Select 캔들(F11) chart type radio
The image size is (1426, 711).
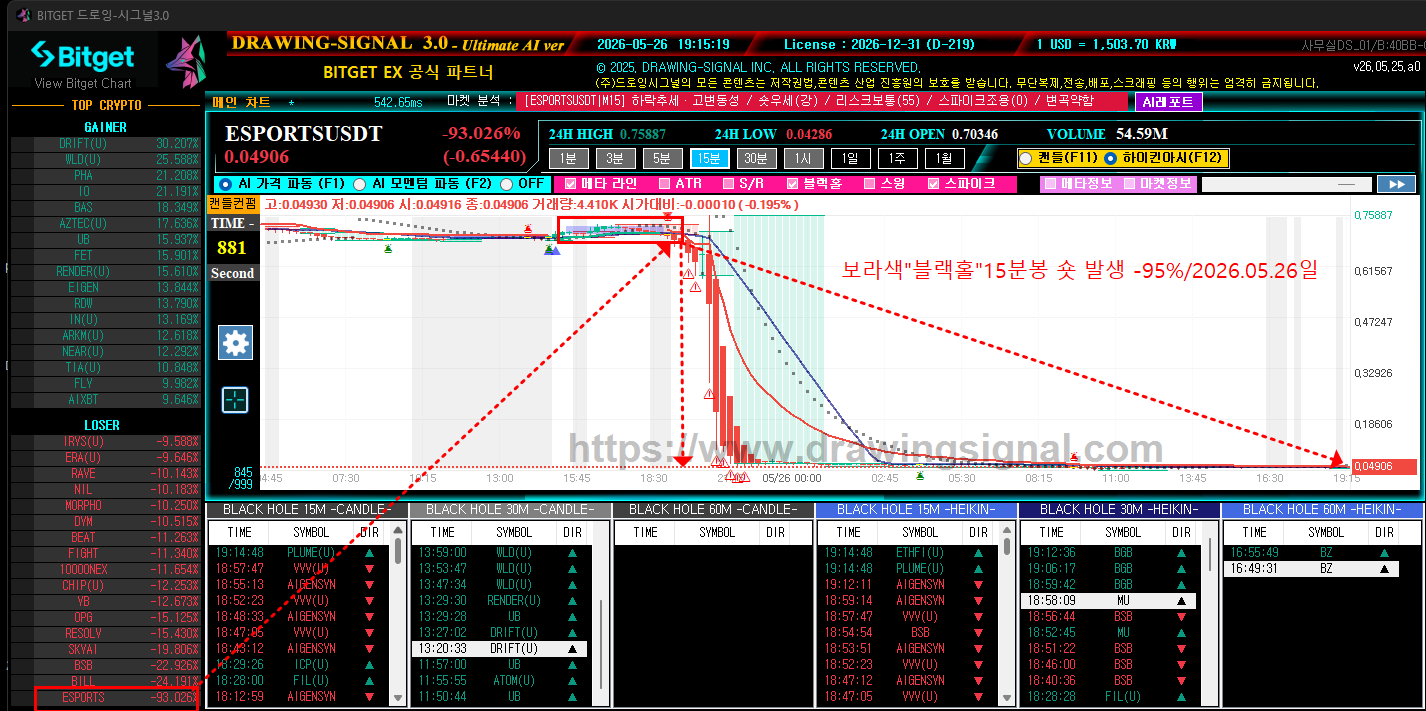tap(1026, 158)
